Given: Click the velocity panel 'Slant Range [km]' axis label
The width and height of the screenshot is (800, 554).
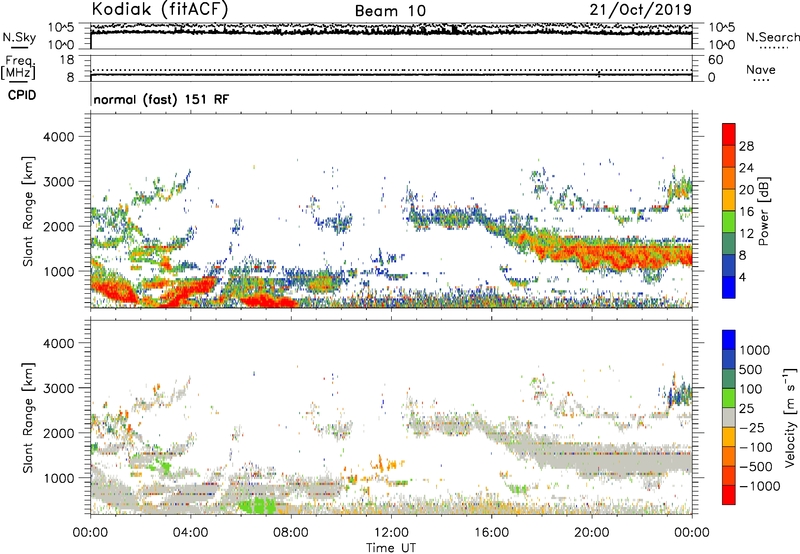Looking at the screenshot, I should point(28,418).
